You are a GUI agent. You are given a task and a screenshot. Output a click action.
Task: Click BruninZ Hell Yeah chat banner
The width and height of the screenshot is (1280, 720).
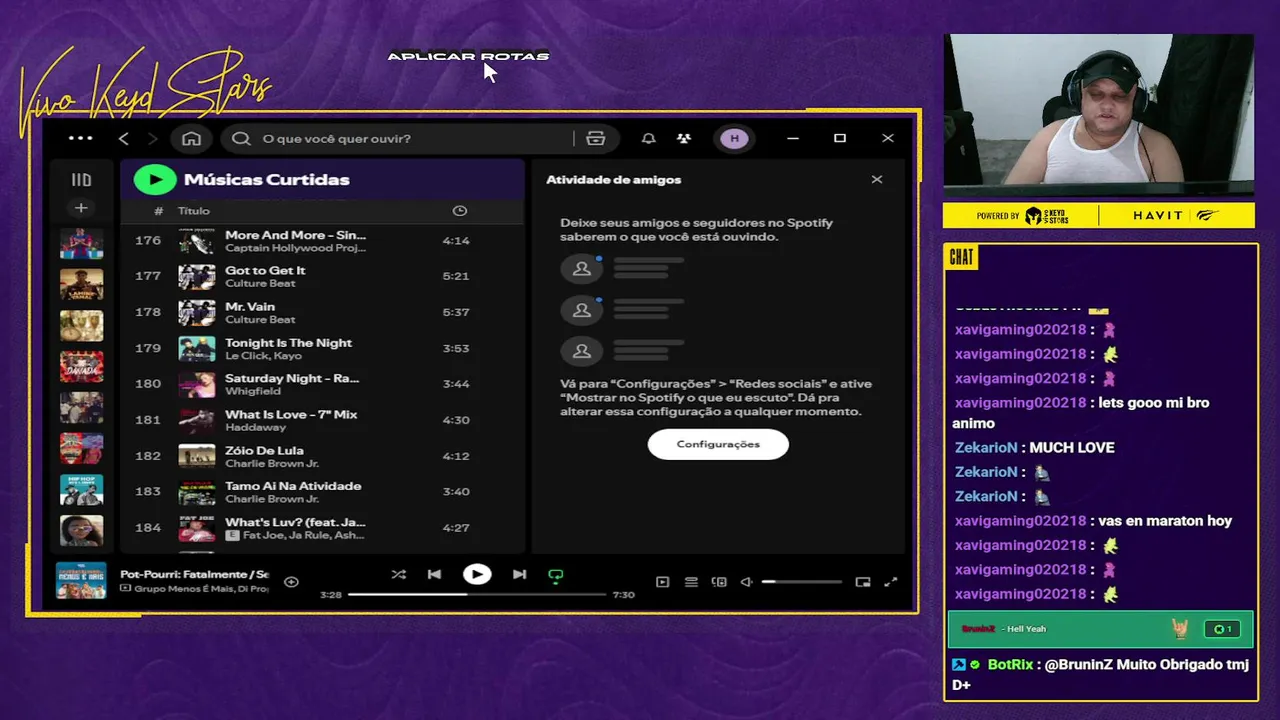pyautogui.click(x=1100, y=629)
